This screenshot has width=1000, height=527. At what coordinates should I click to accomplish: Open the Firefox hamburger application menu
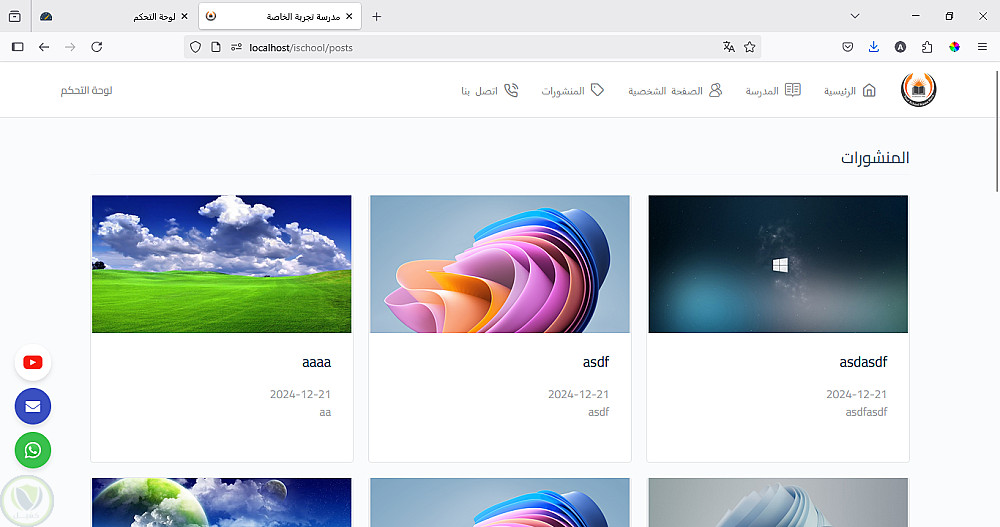click(982, 47)
